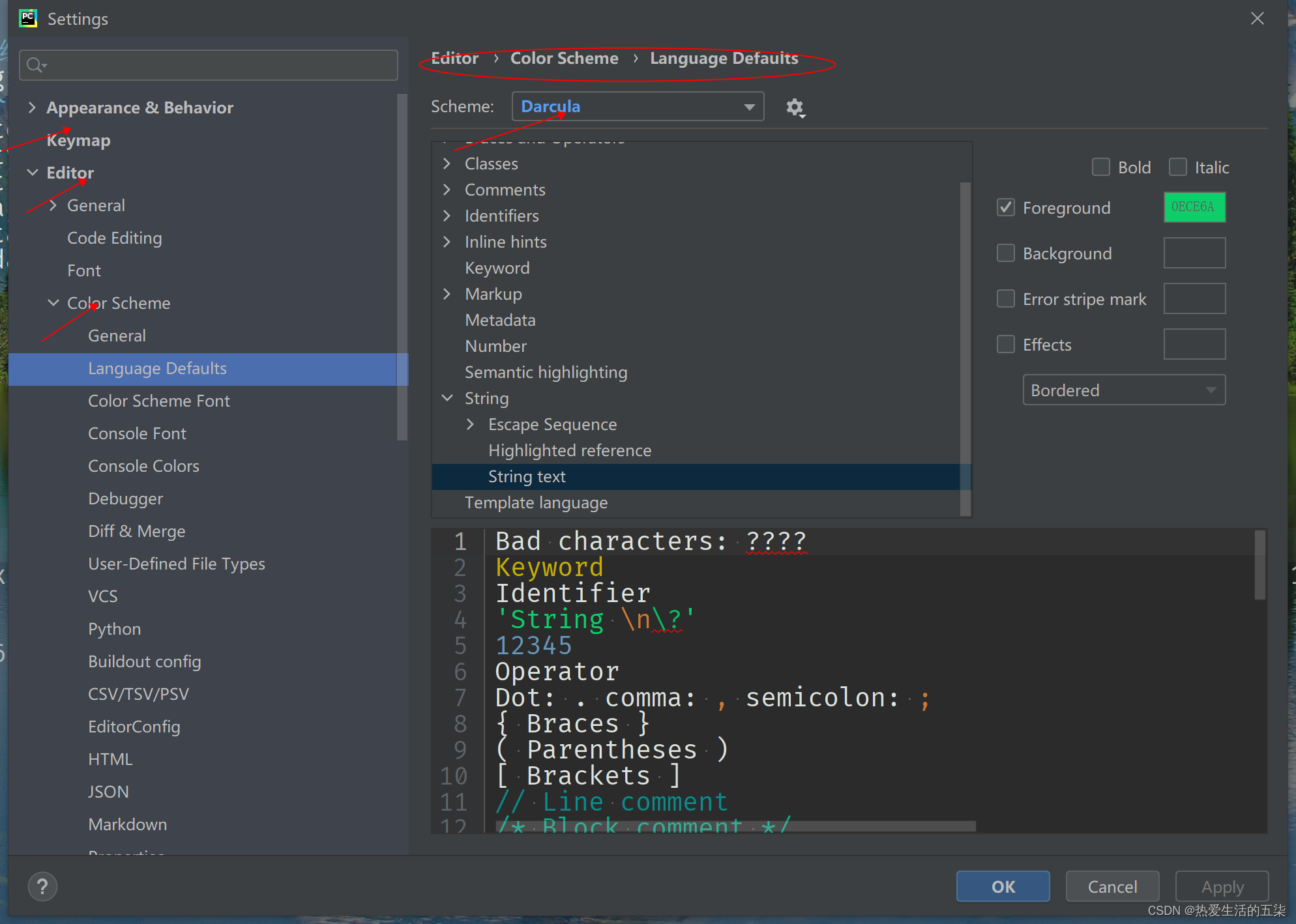Viewport: 1296px width, 924px height.
Task: Click the scheme gear settings icon
Action: pos(795,108)
